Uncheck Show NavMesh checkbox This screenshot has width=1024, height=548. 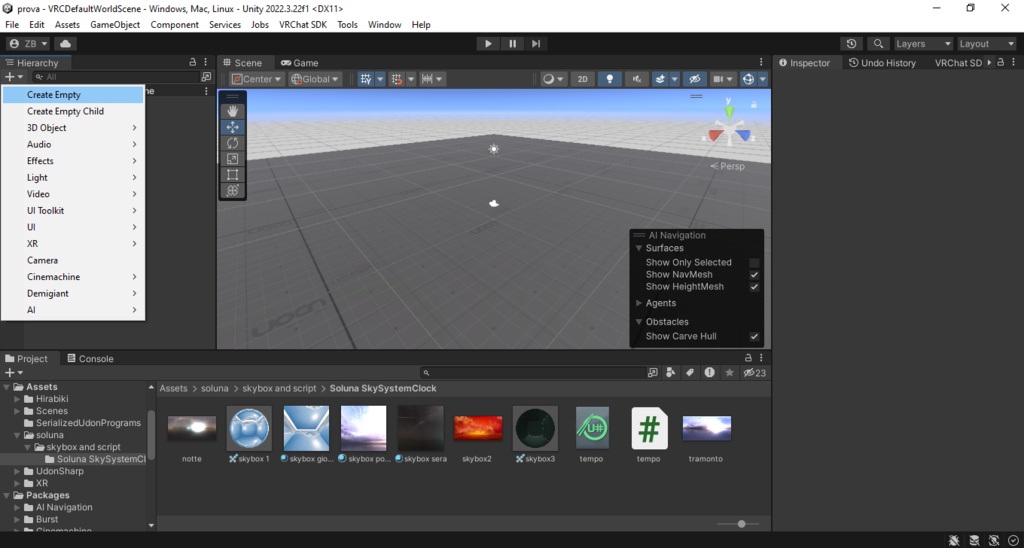[x=754, y=275]
